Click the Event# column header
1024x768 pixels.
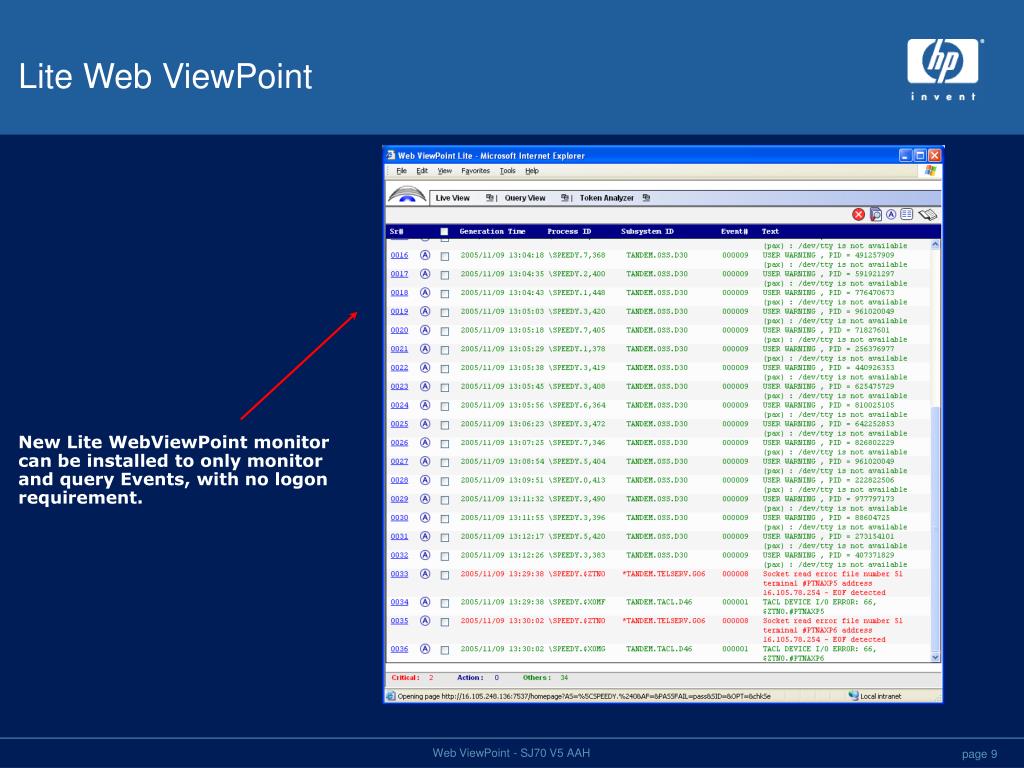click(734, 232)
